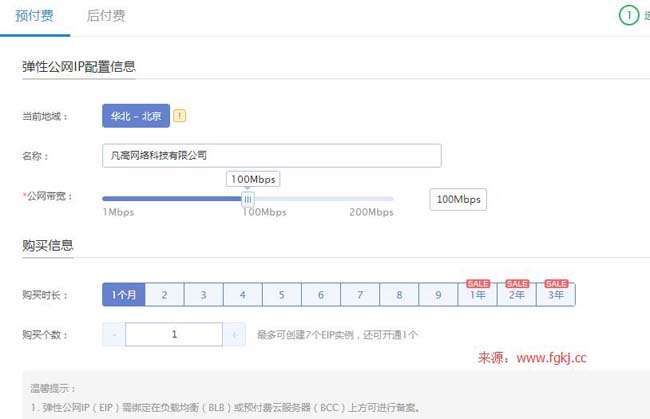Select the 华北 - 北京 region button
The image size is (650, 419).
[136, 116]
